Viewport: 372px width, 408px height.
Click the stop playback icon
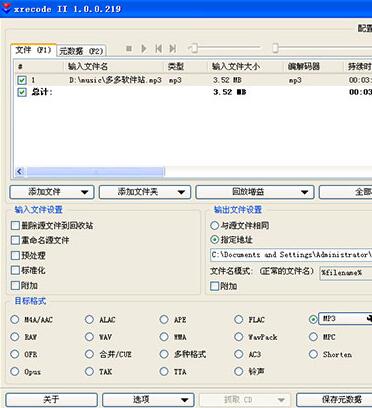pyautogui.click(x=129, y=49)
